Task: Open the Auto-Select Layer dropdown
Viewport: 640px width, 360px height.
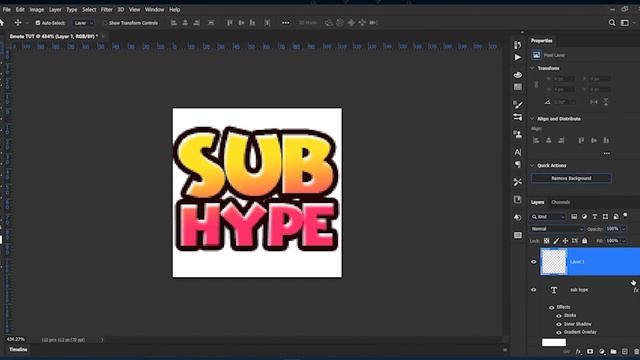Action: (84, 23)
